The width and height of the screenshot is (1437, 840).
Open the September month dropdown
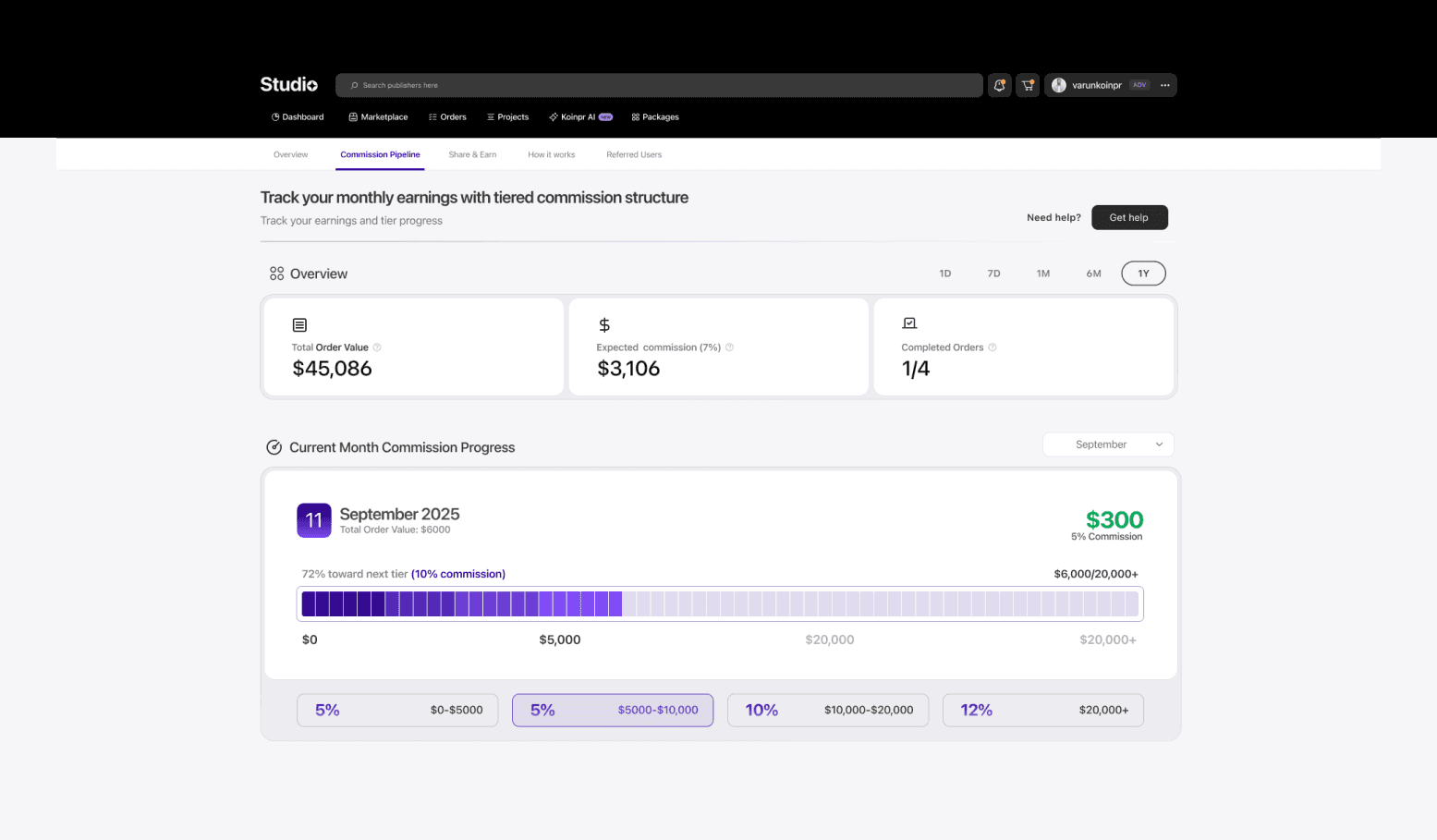pyautogui.click(x=1108, y=444)
